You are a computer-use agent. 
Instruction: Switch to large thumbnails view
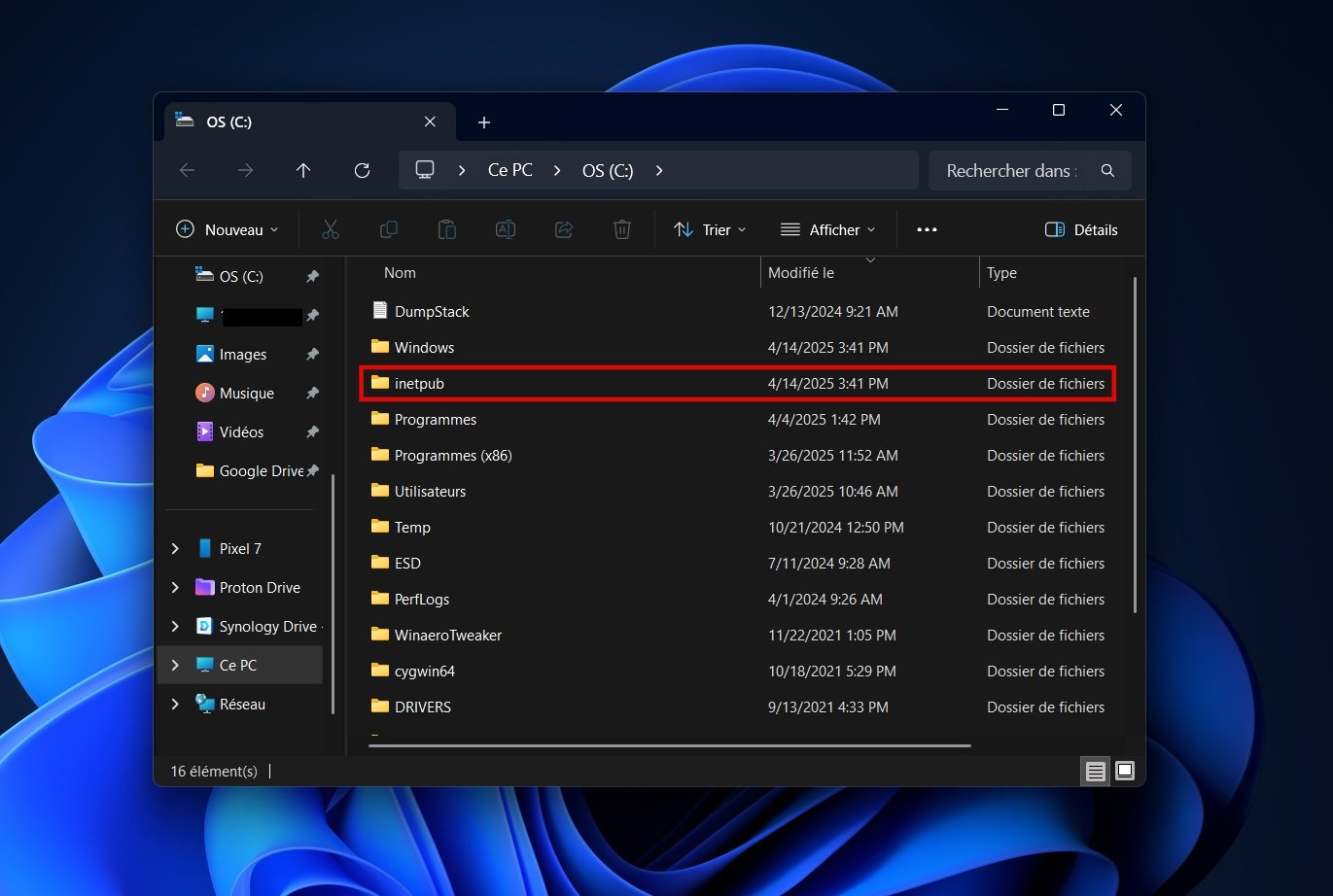pos(1125,772)
